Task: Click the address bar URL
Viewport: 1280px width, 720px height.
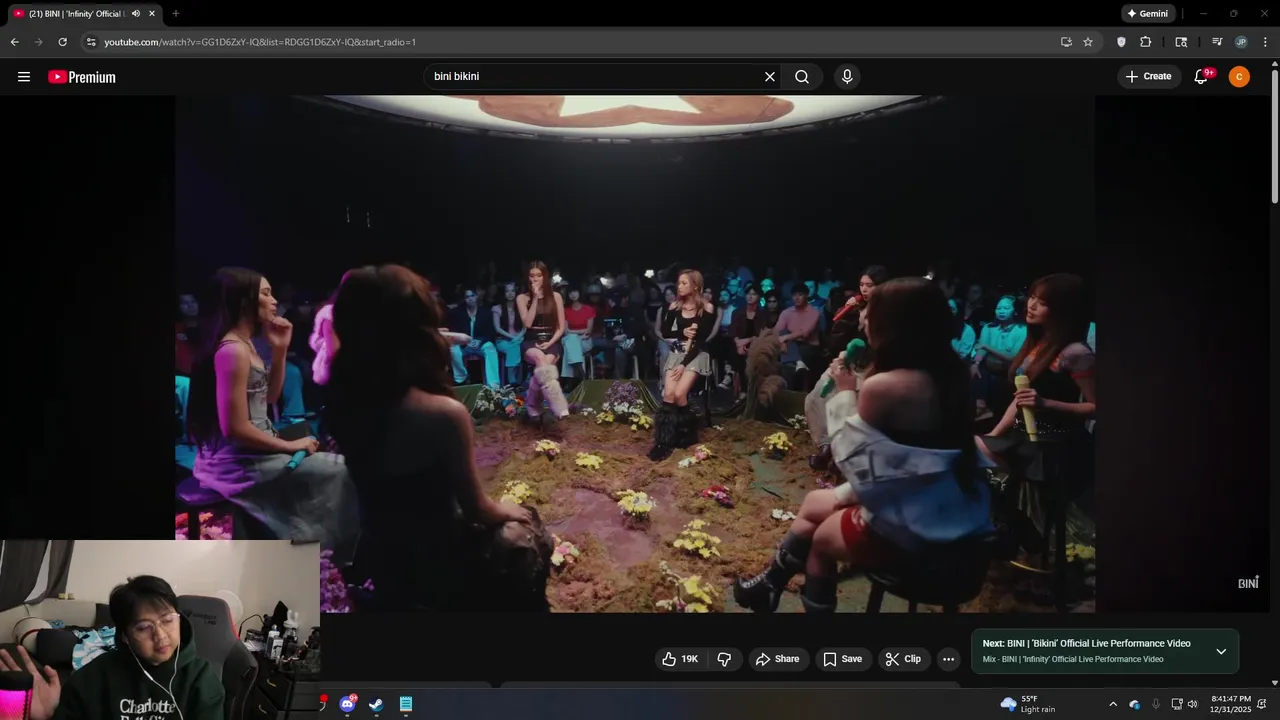Action: tap(260, 42)
